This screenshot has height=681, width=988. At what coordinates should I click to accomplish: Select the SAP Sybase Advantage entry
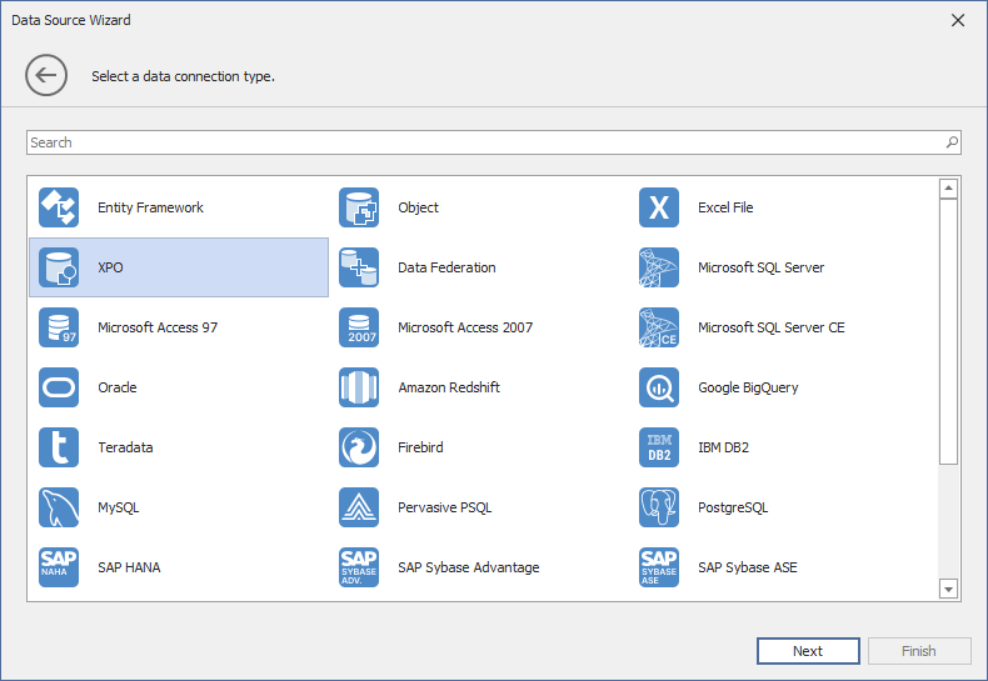[468, 568]
